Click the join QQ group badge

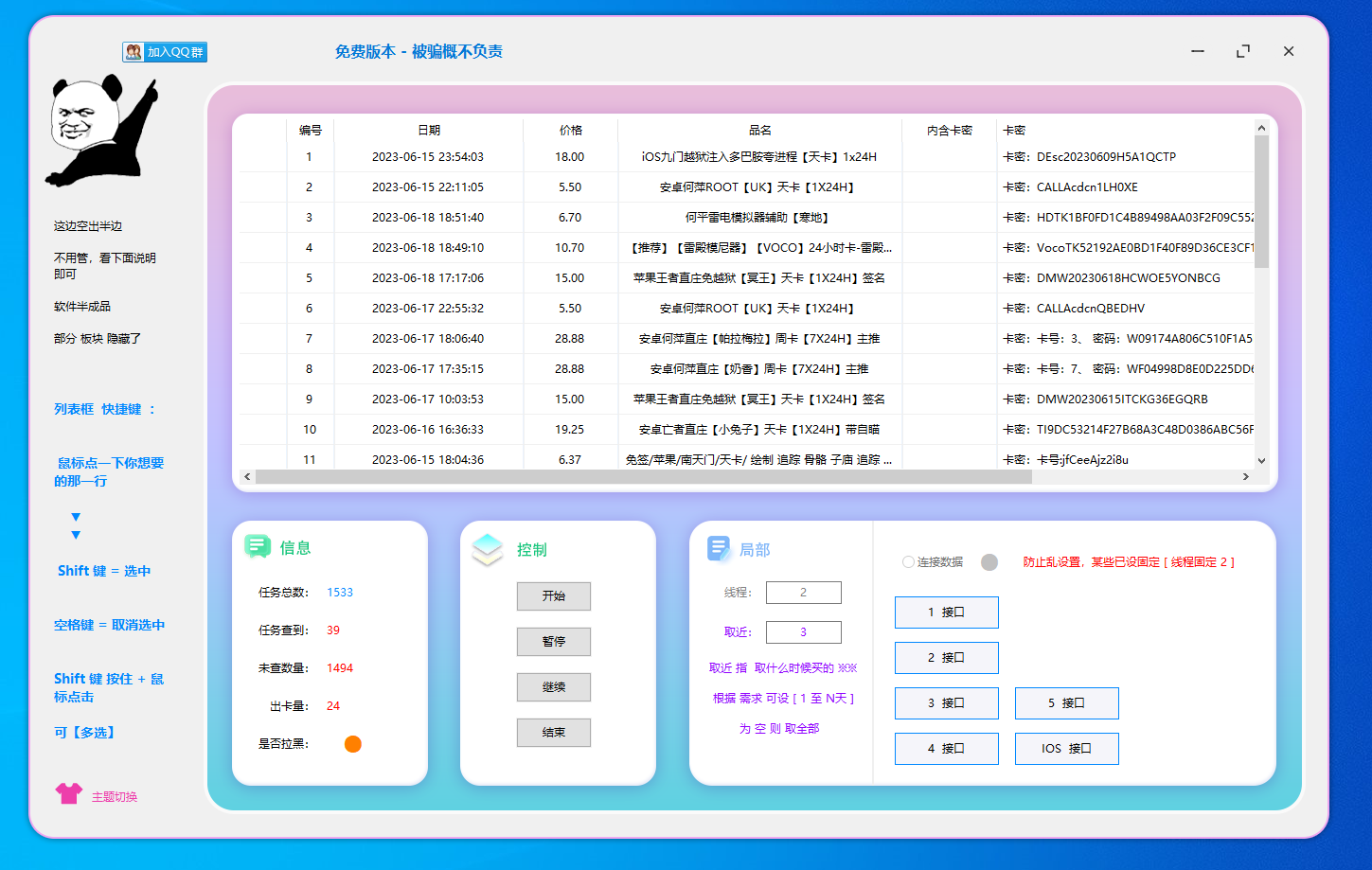165,52
